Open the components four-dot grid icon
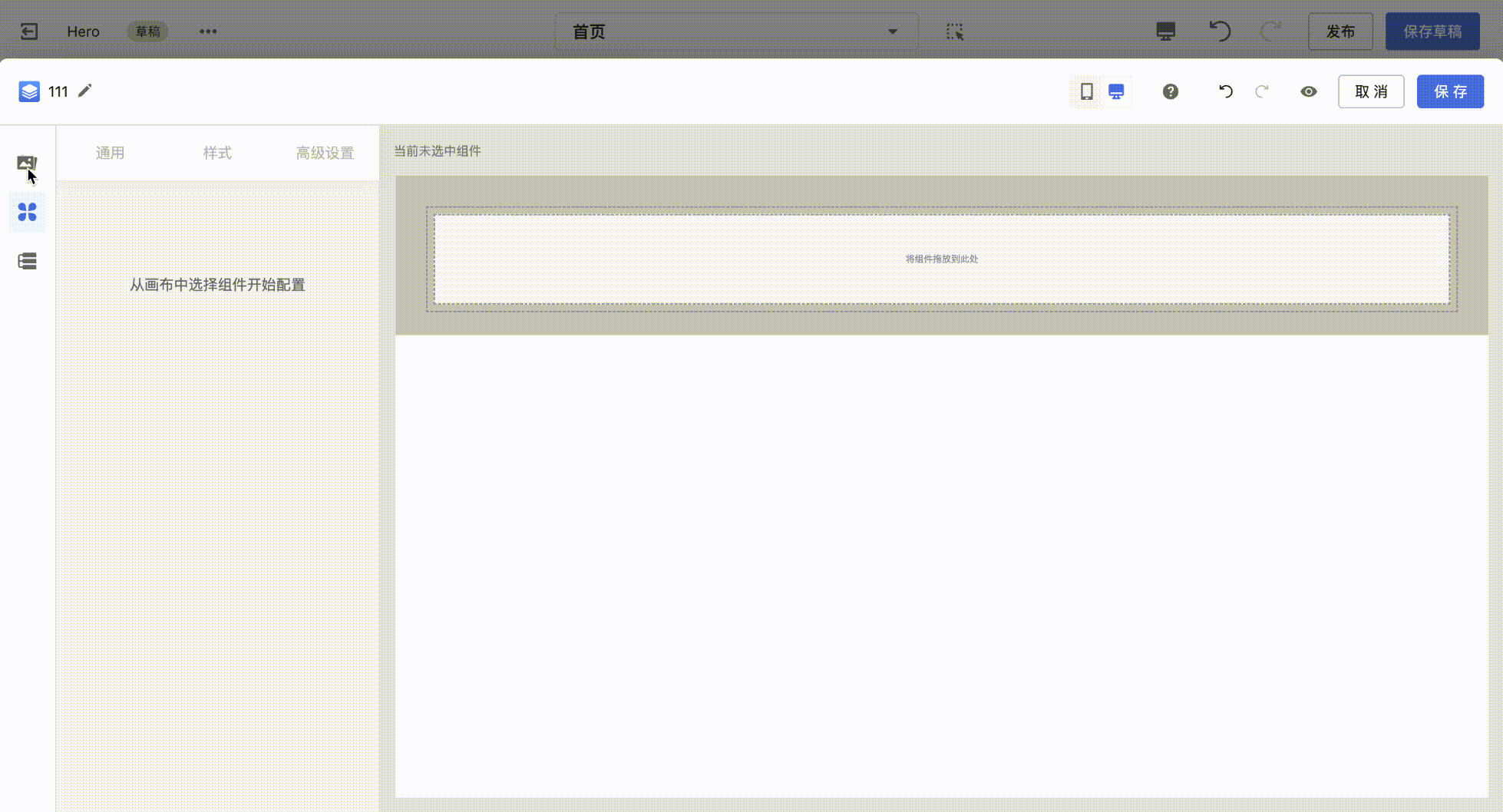This screenshot has width=1503, height=812. click(27, 212)
